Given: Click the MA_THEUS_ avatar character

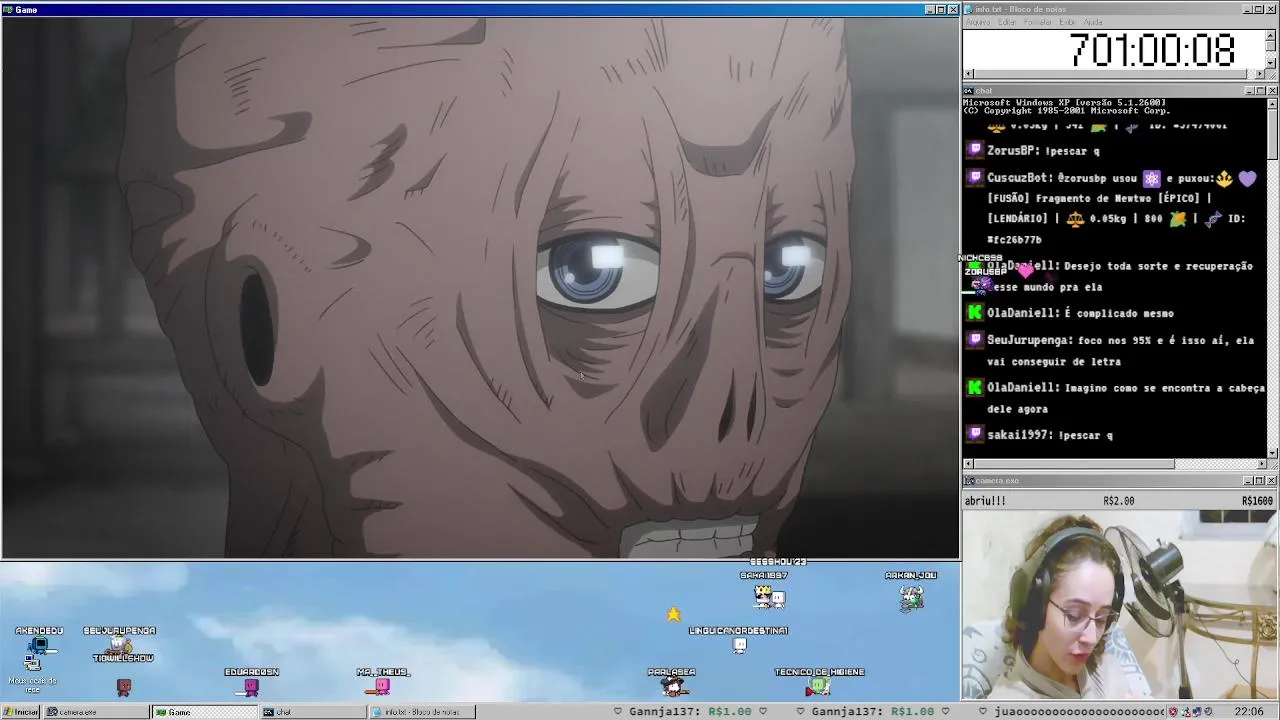Looking at the screenshot, I should tap(382, 686).
